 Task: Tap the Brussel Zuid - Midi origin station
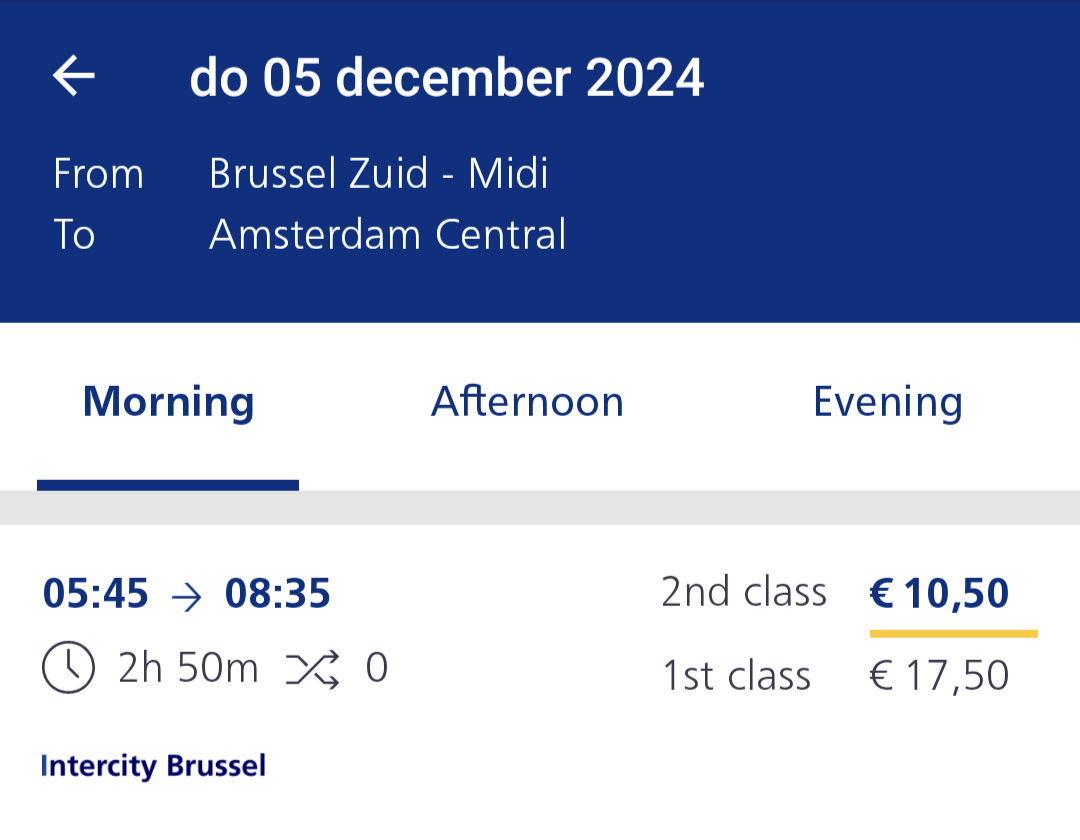(378, 174)
